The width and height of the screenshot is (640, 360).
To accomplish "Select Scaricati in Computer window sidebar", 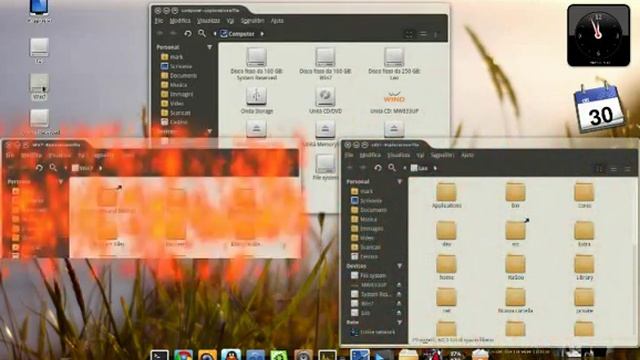I will pos(176,113).
